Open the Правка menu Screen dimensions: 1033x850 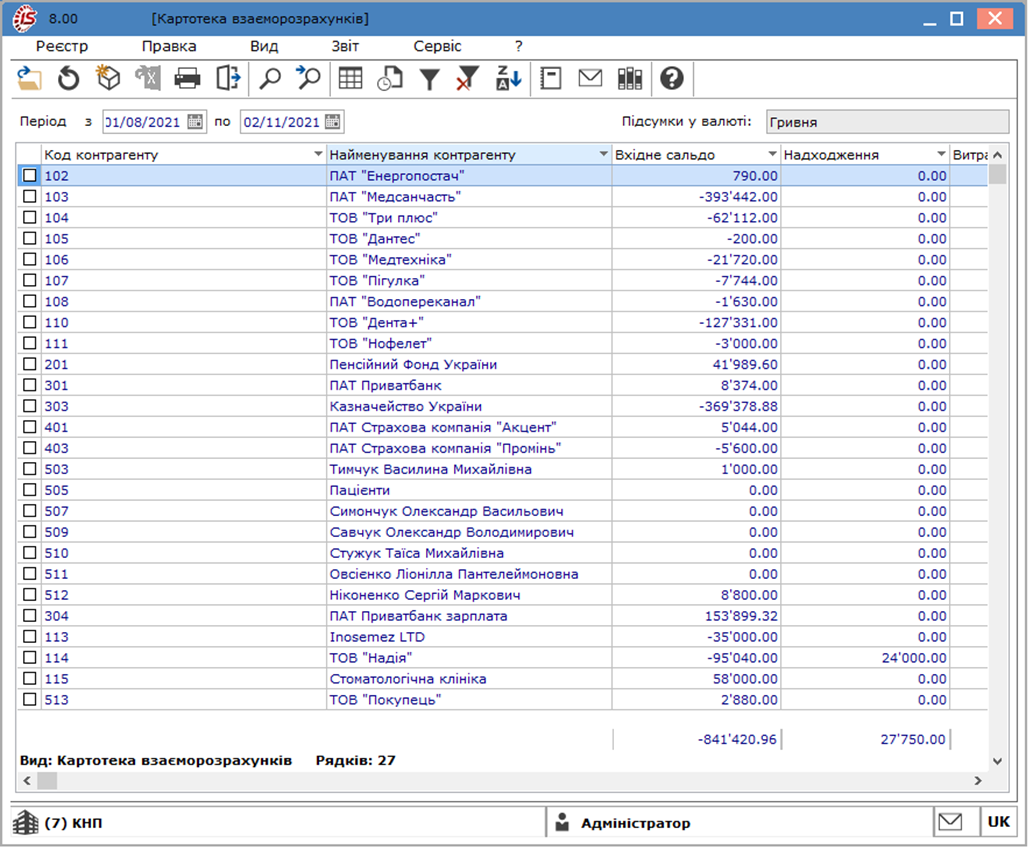pyautogui.click(x=169, y=46)
